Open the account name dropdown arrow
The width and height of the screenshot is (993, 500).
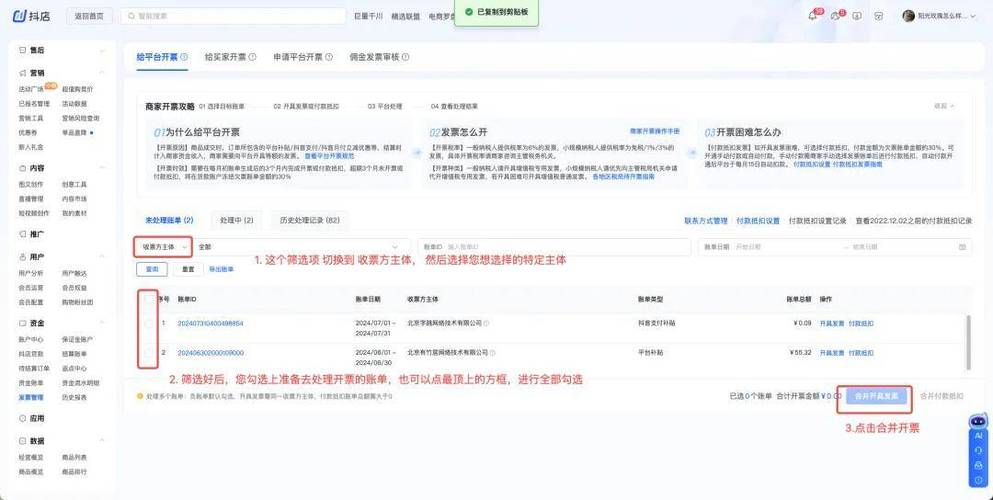click(x=973, y=16)
